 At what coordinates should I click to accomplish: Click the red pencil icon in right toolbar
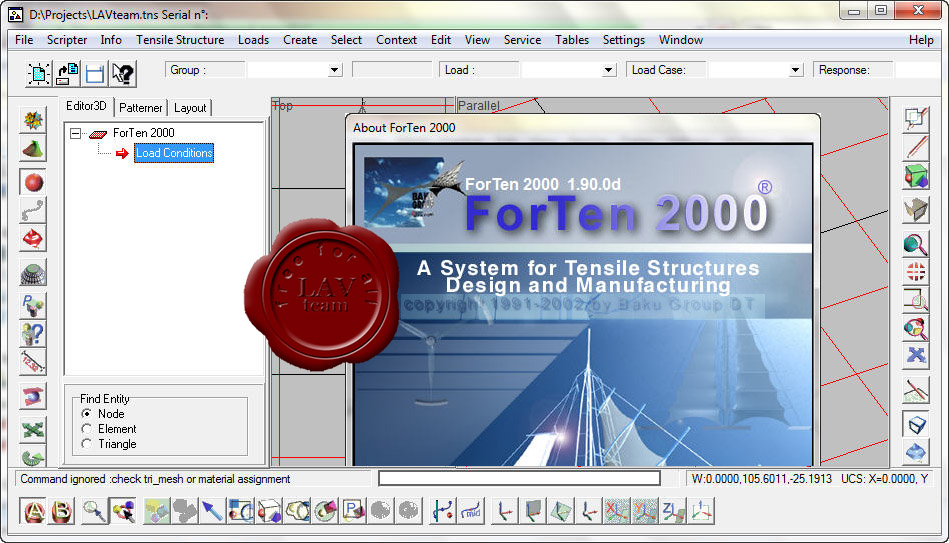coord(916,148)
